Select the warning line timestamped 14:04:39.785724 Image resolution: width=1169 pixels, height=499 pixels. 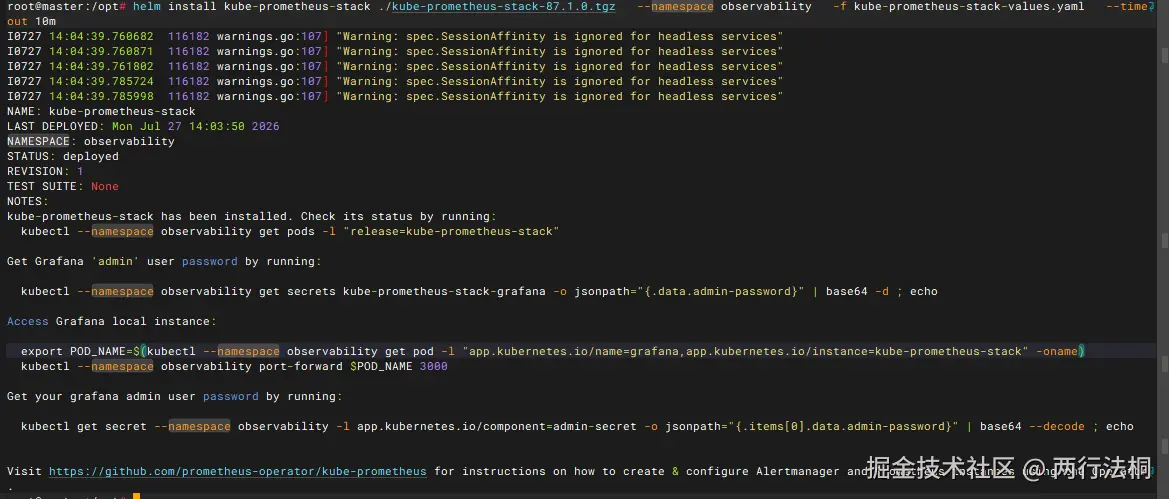point(394,81)
